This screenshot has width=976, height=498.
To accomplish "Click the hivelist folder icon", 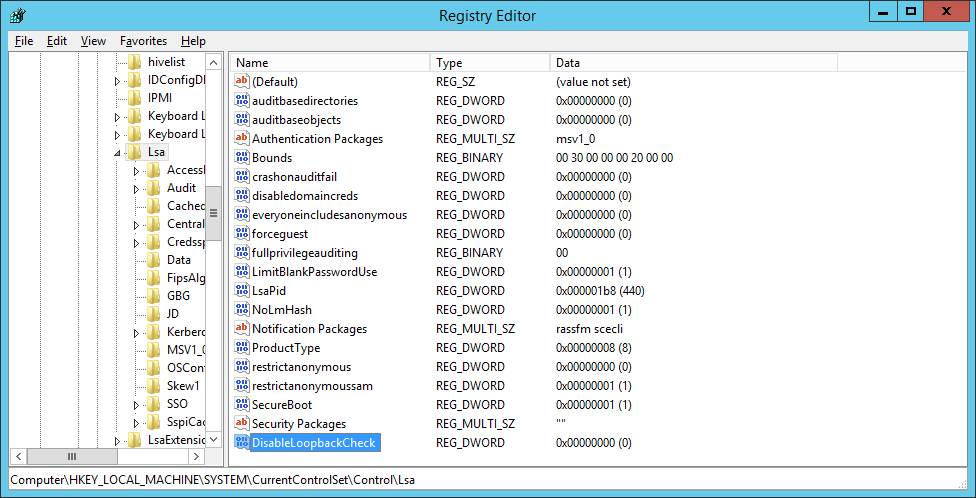I will click(x=135, y=62).
